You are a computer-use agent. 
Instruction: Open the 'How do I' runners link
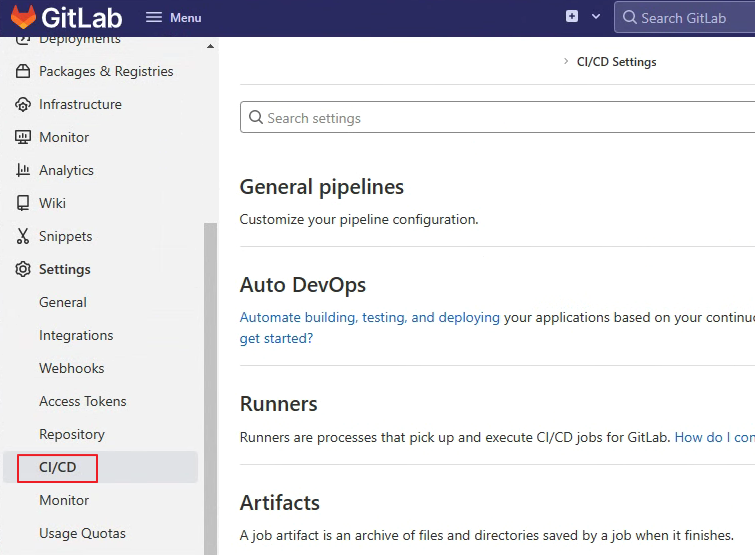(715, 438)
